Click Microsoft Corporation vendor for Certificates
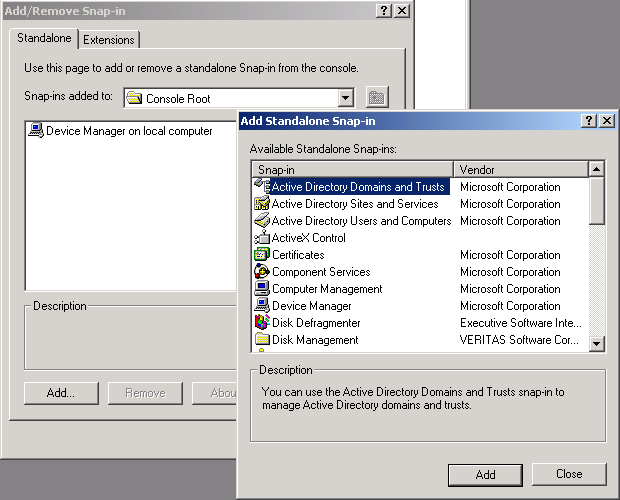The width and height of the screenshot is (620, 500). tap(510, 255)
